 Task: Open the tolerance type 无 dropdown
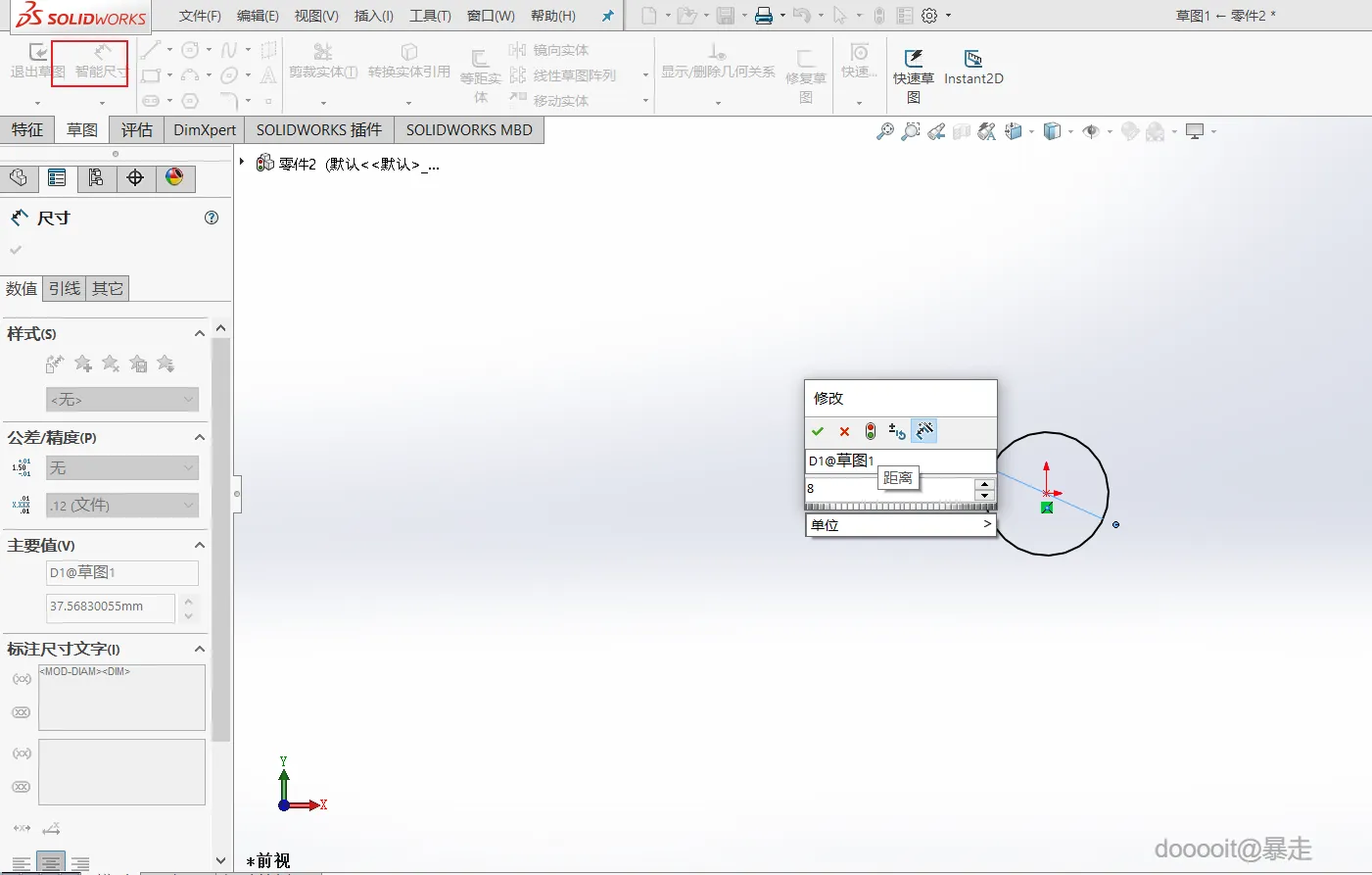tap(122, 468)
